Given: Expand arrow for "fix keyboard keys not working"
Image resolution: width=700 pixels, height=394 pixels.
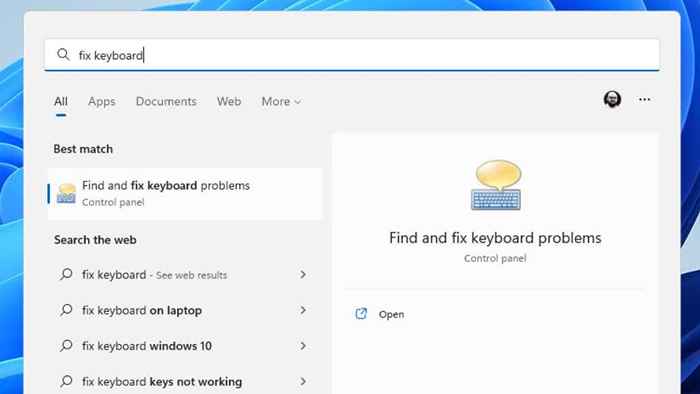Looking at the screenshot, I should pyautogui.click(x=303, y=382).
